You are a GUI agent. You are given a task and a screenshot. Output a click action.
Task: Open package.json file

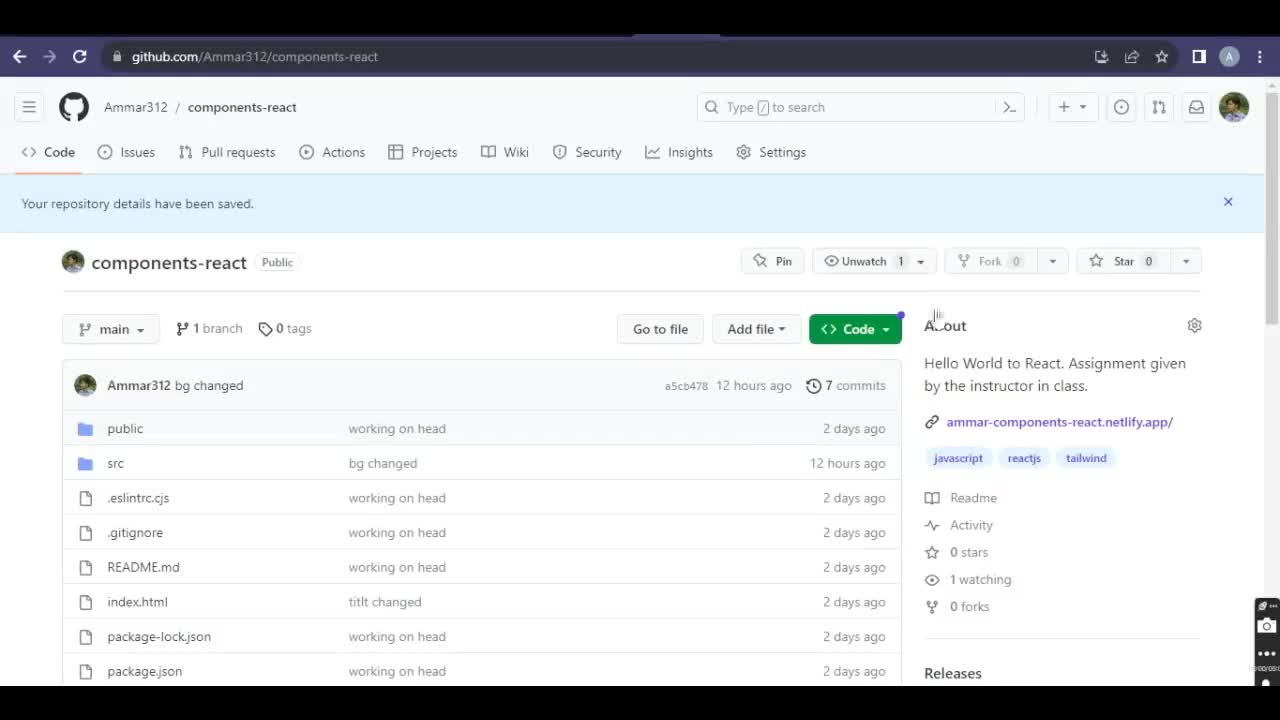click(x=144, y=671)
